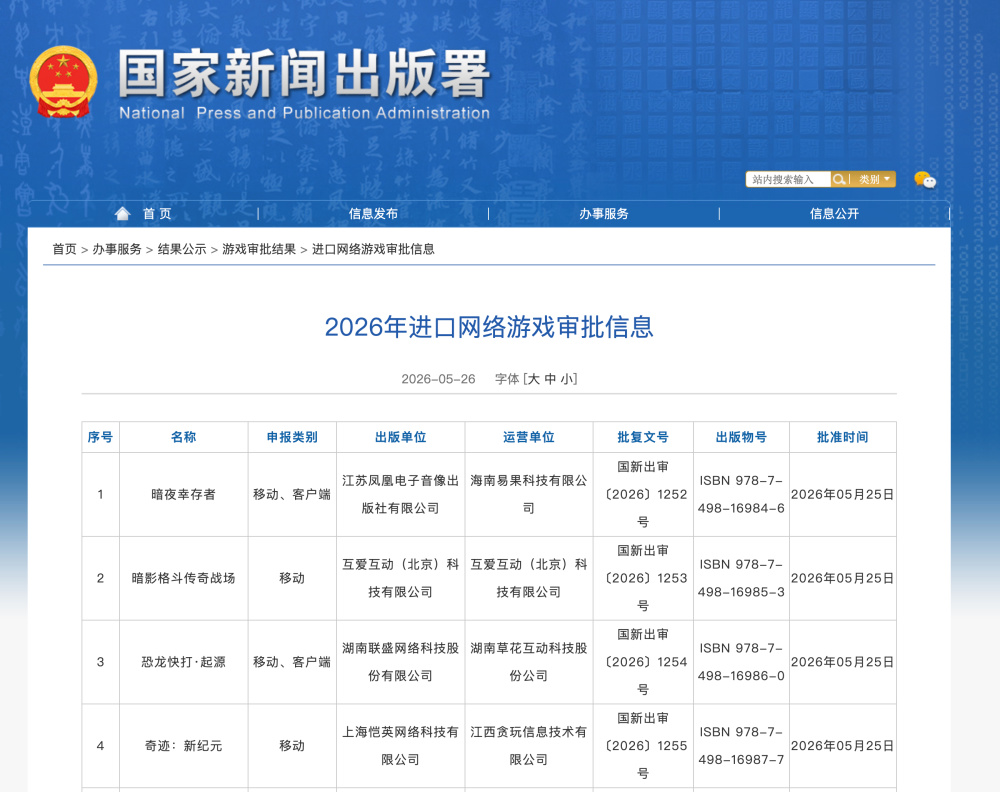
Task: Open the 信息发布 menu
Action: [373, 214]
